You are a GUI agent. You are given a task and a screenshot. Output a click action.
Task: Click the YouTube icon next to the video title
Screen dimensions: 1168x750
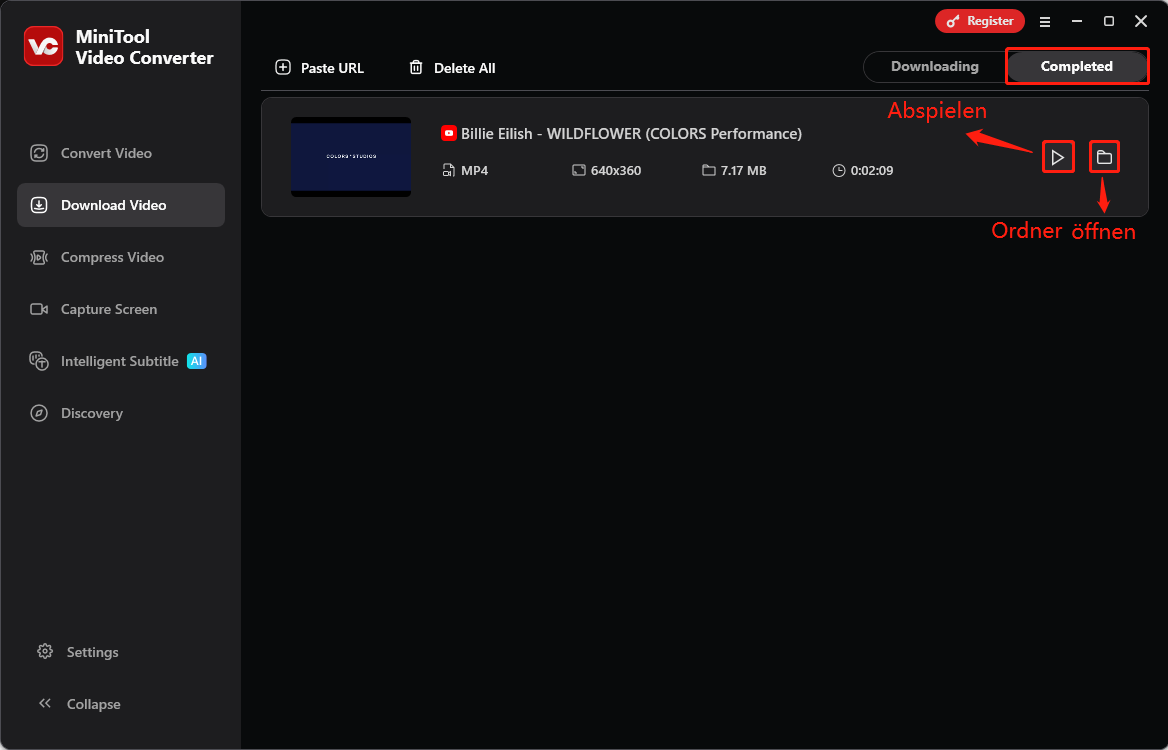448,133
